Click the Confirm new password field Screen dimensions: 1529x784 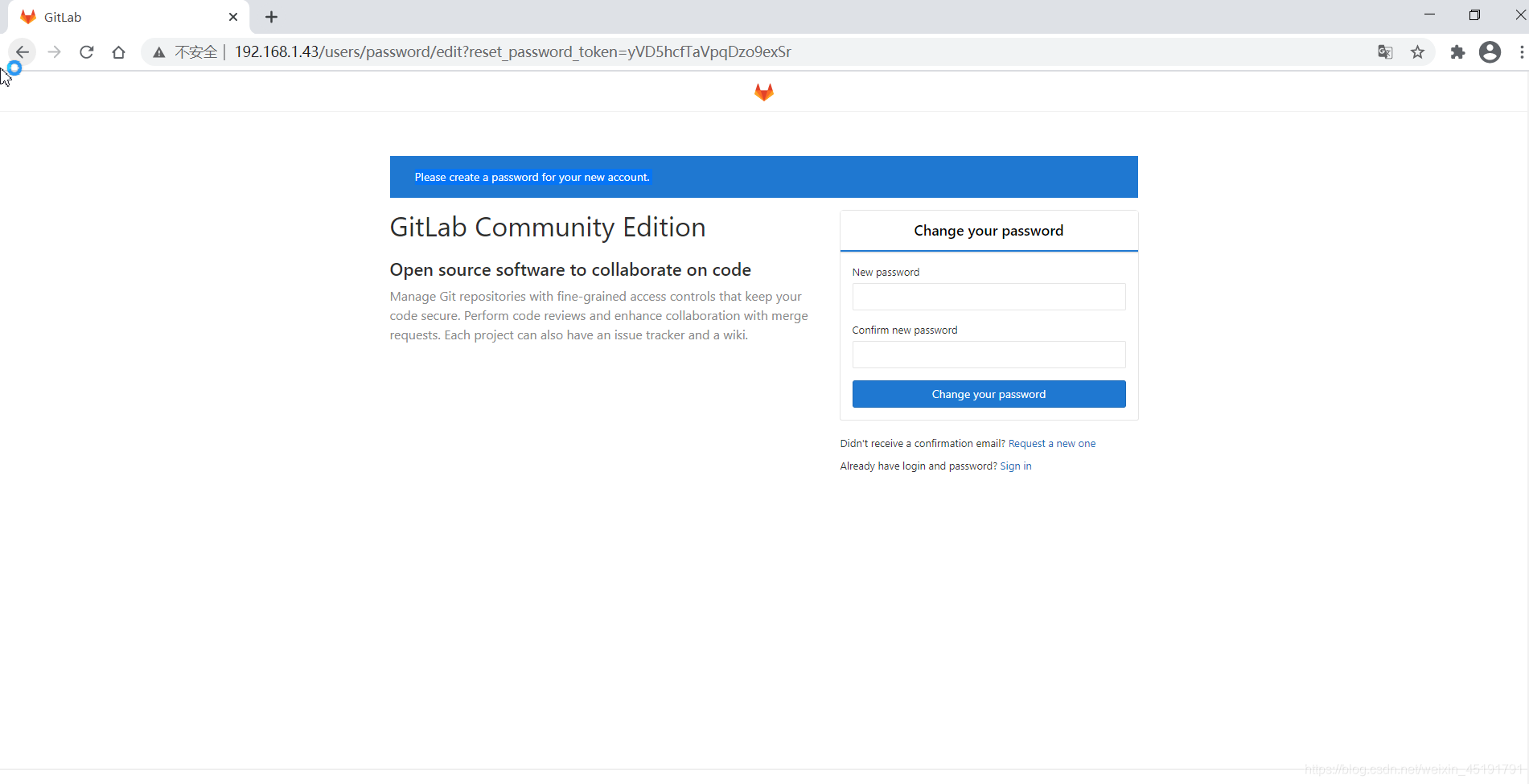pyautogui.click(x=989, y=355)
